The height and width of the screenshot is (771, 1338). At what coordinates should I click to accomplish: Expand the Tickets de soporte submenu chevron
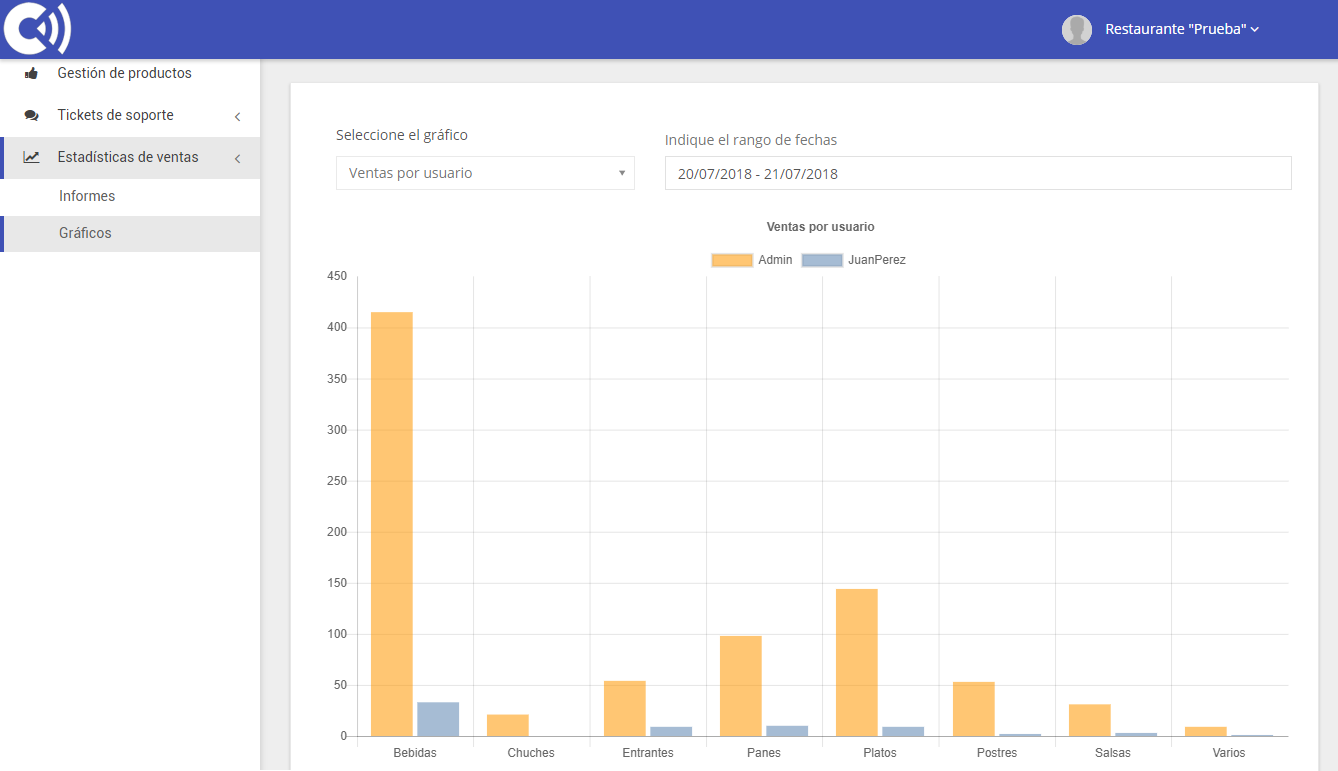[237, 116]
